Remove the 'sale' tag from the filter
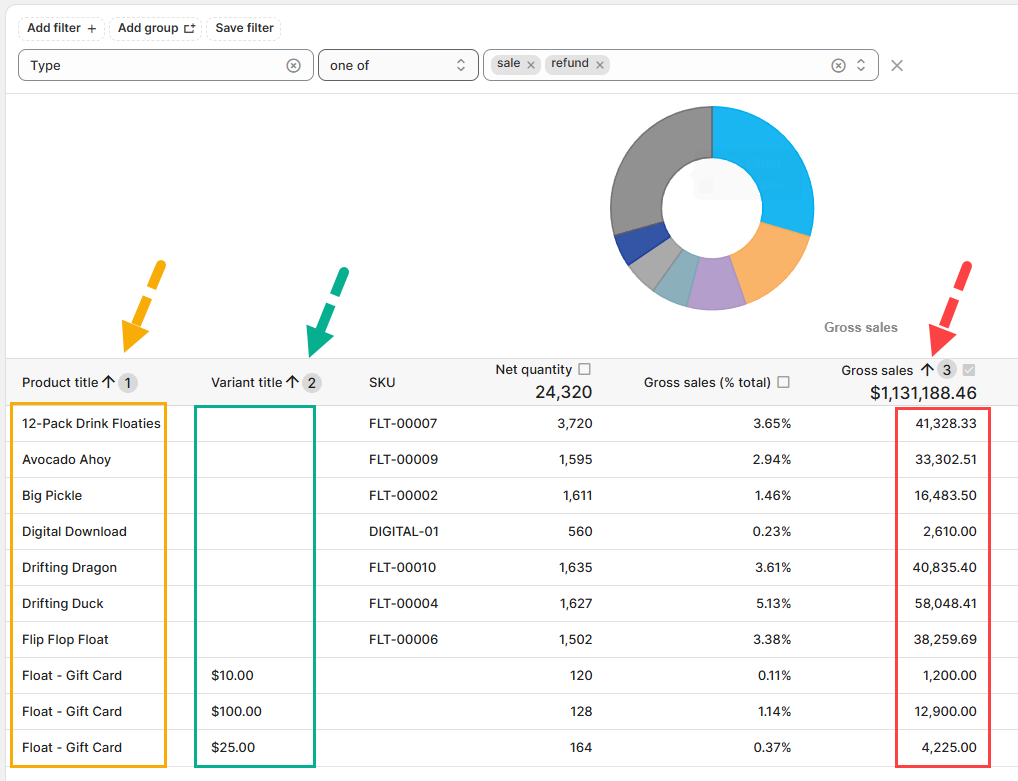 point(531,65)
